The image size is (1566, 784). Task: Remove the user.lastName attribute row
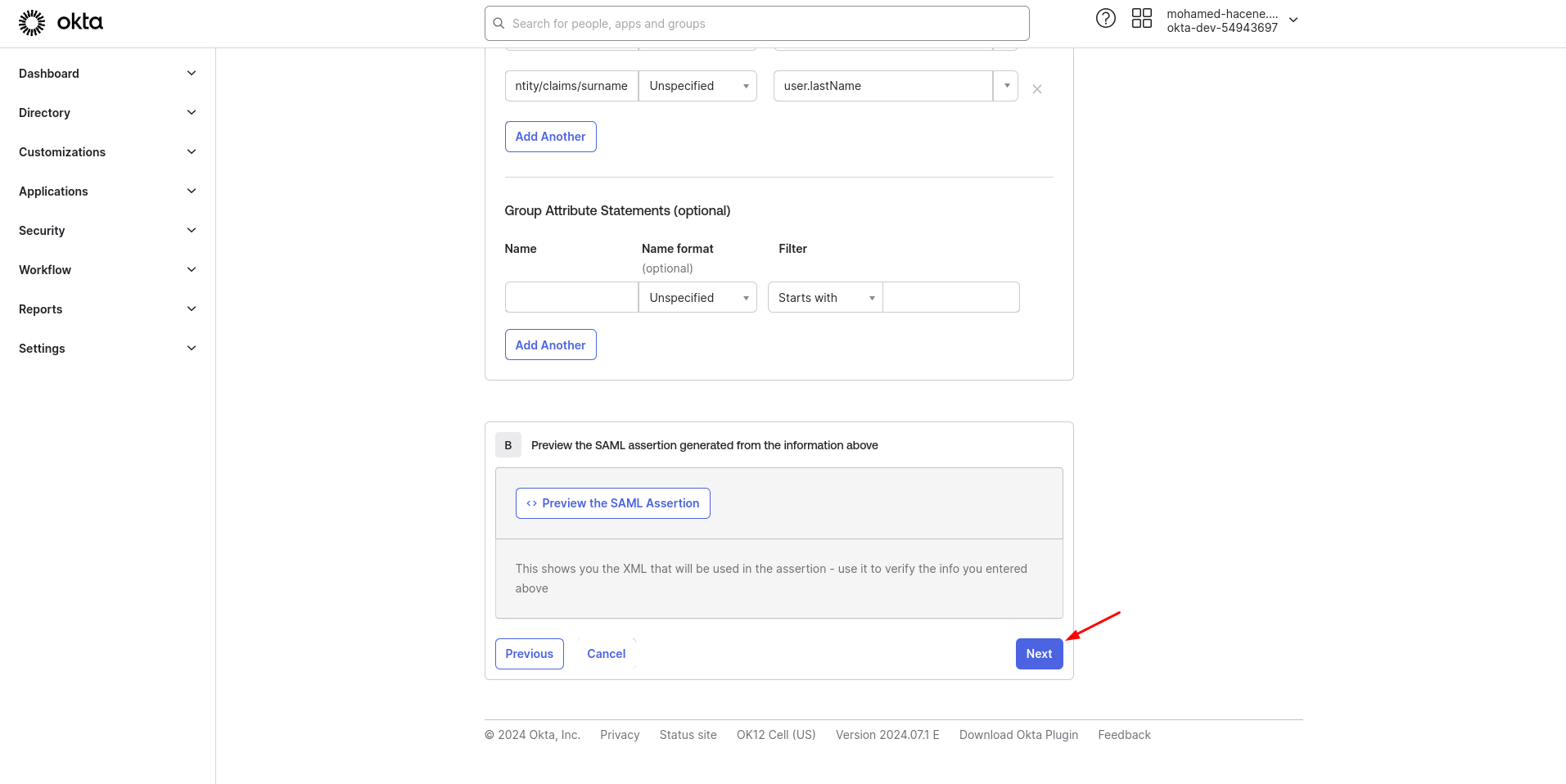[x=1036, y=89]
